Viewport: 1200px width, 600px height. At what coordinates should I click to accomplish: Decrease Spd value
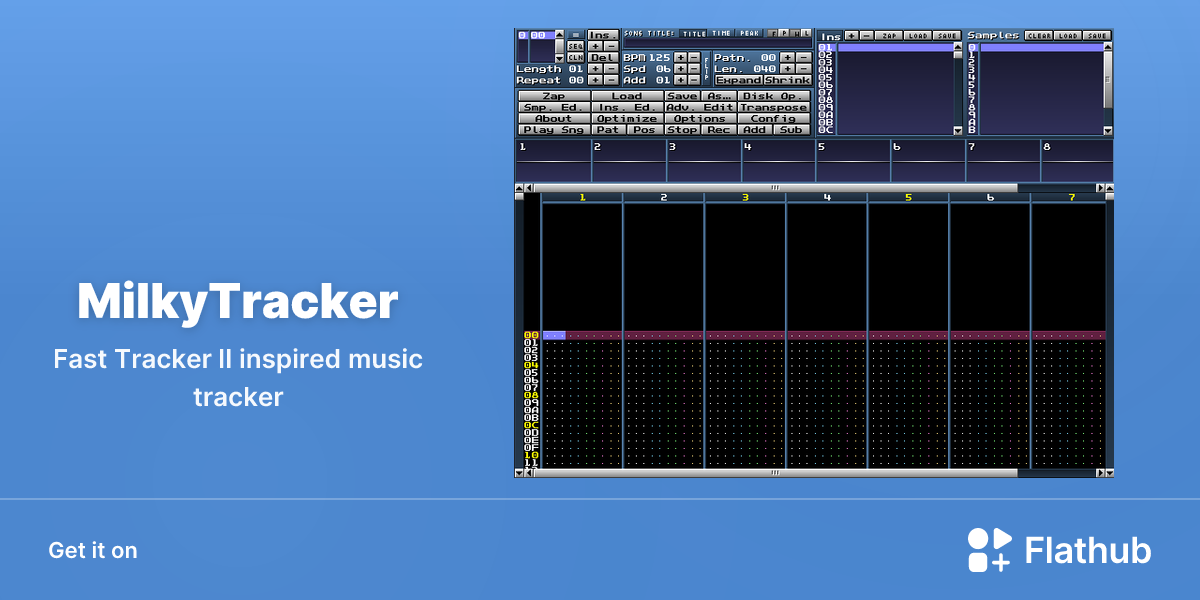coord(694,69)
